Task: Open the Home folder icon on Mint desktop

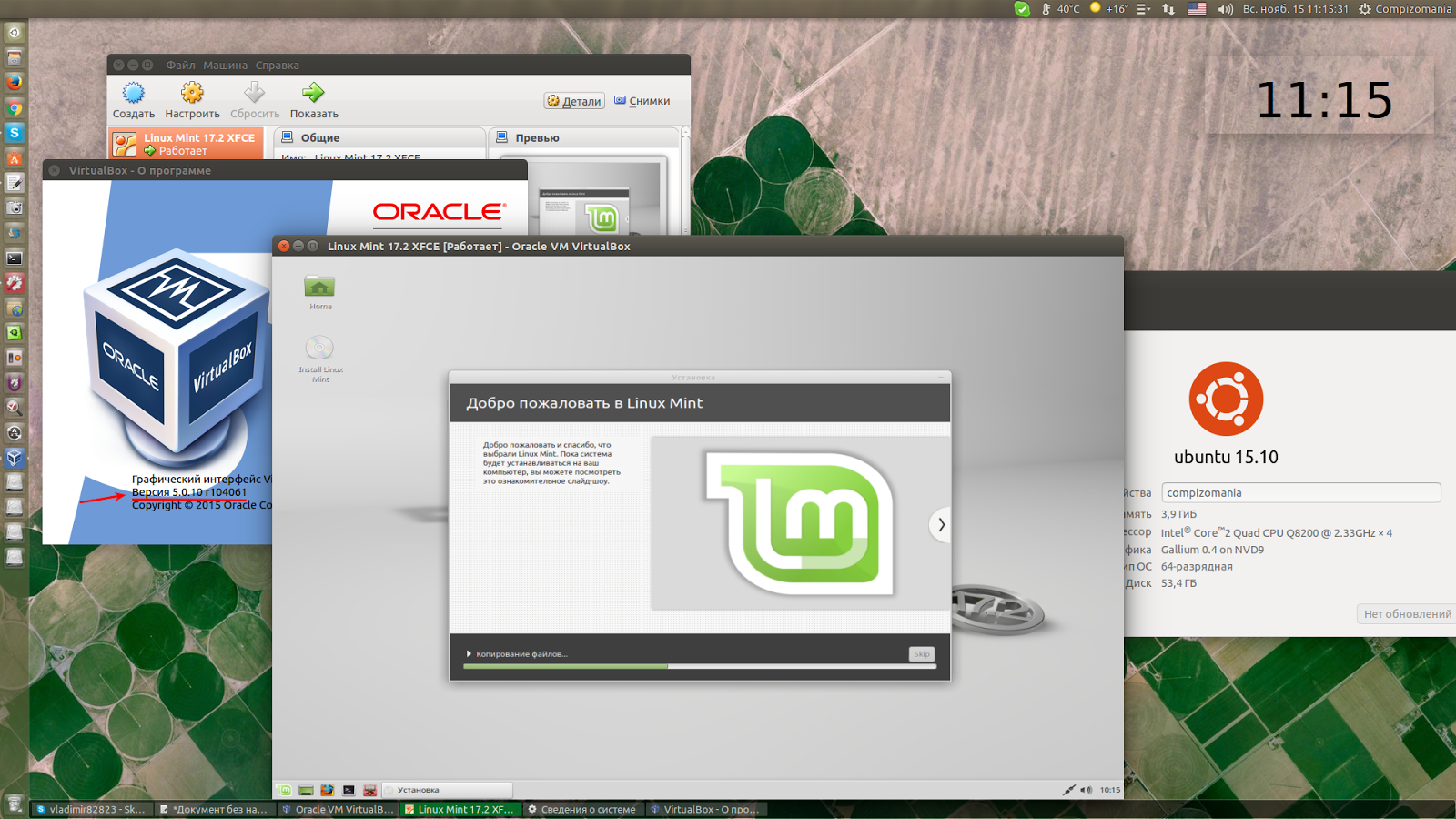Action: pyautogui.click(x=319, y=287)
